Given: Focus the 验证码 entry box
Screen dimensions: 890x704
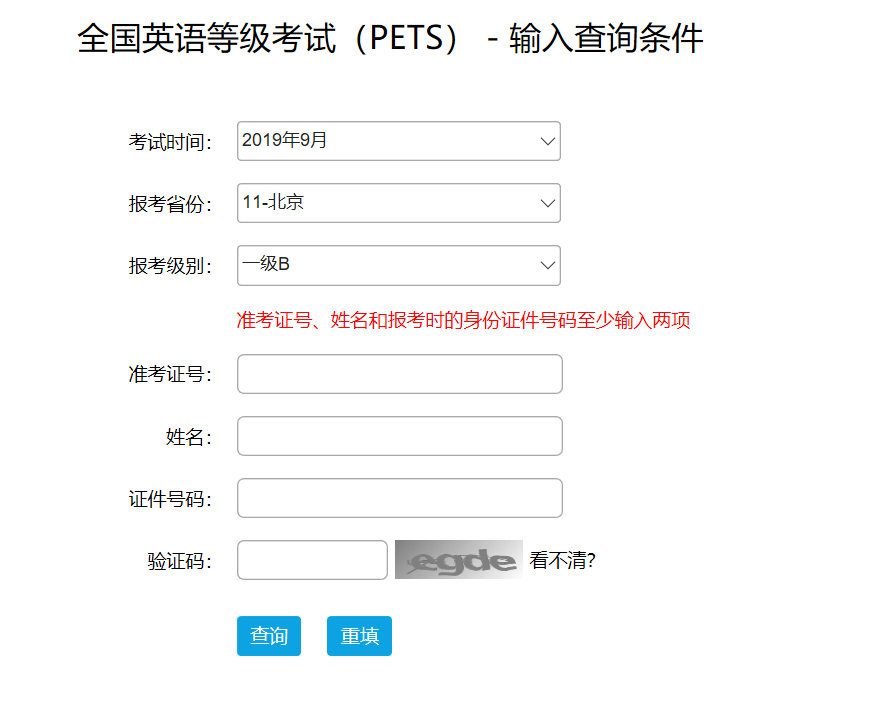Looking at the screenshot, I should (x=312, y=560).
